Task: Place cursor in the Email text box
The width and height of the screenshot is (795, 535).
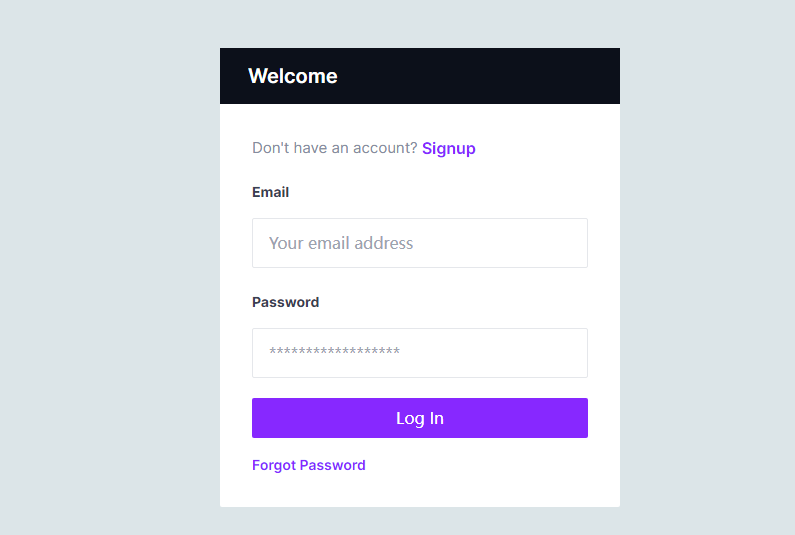Action: 420,243
